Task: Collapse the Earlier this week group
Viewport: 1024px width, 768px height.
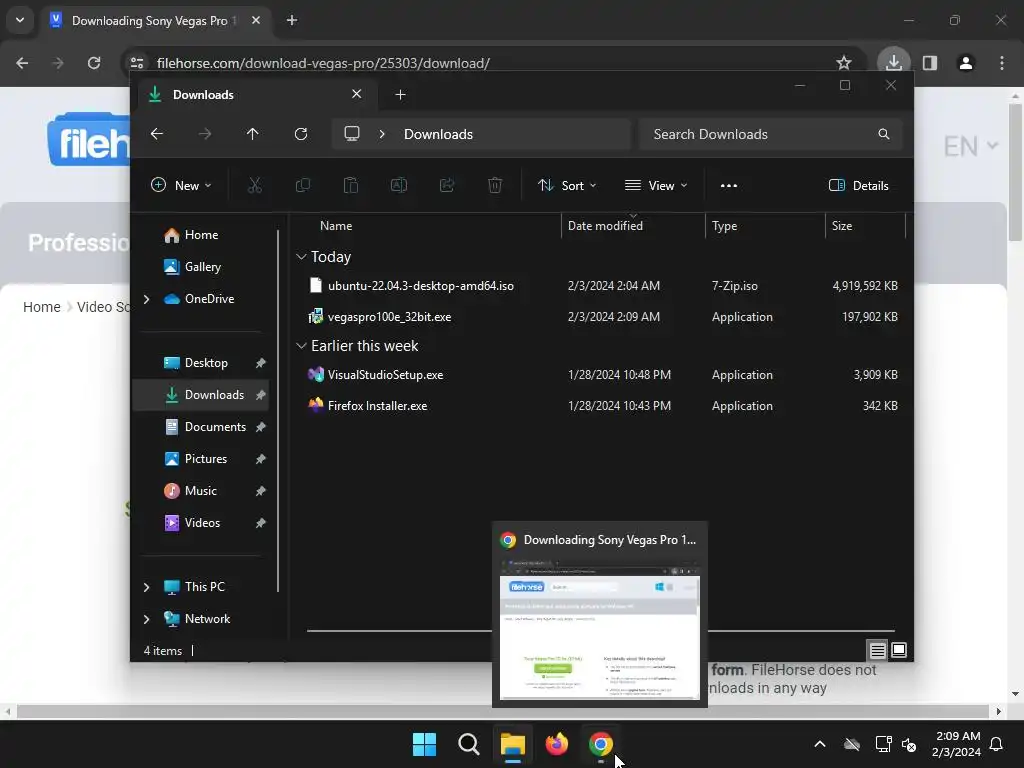Action: coord(301,345)
